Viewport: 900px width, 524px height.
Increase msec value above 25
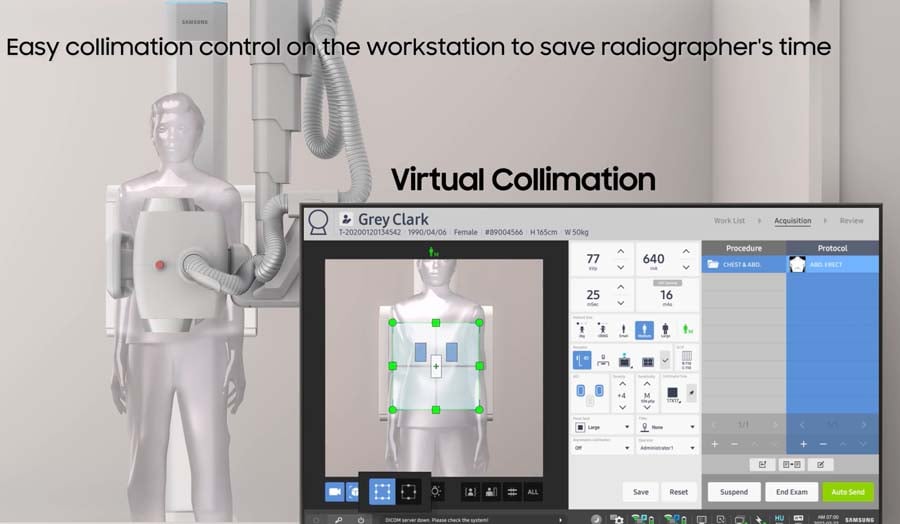point(620,287)
